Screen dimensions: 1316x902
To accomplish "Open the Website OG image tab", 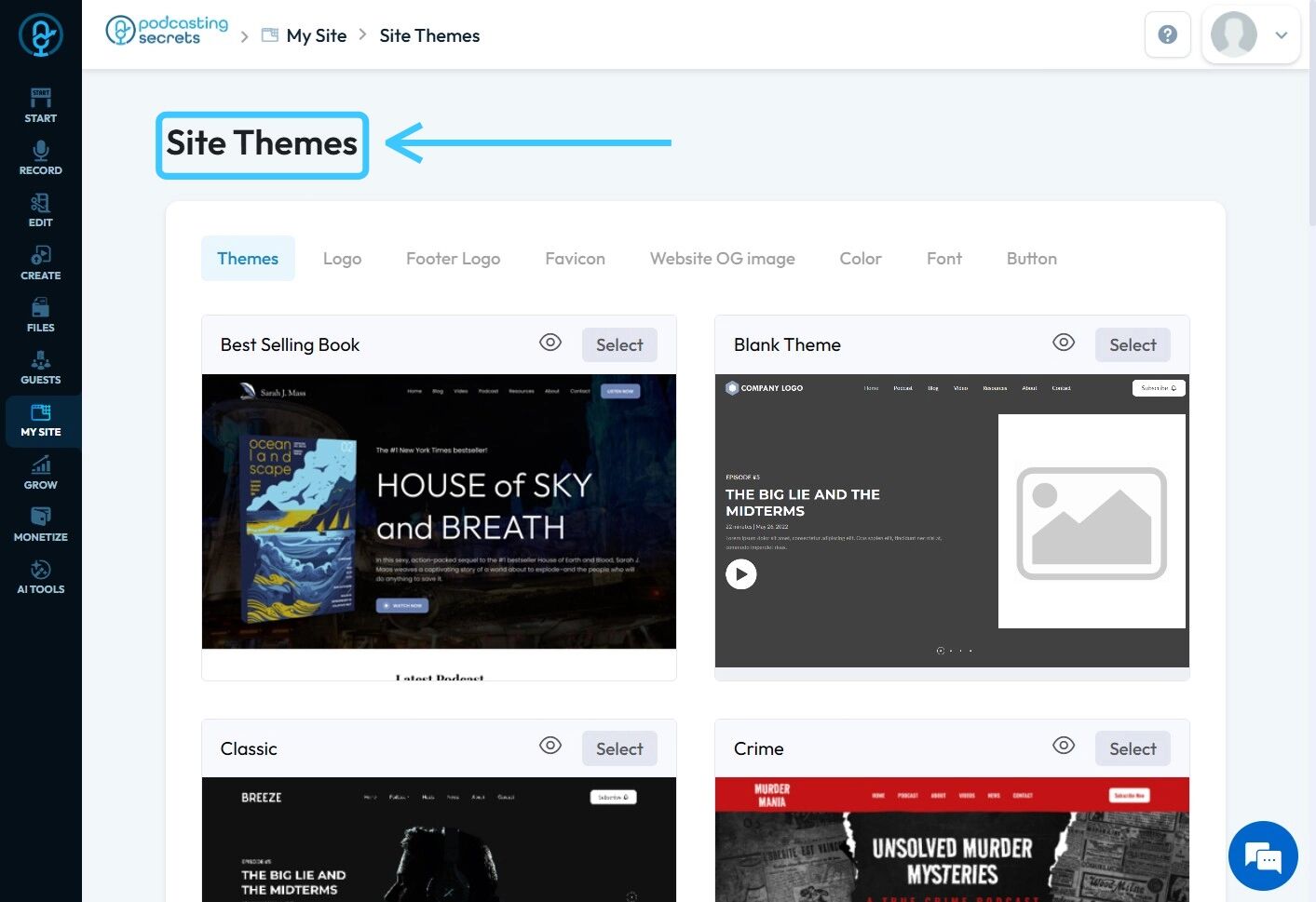I will point(722,259).
